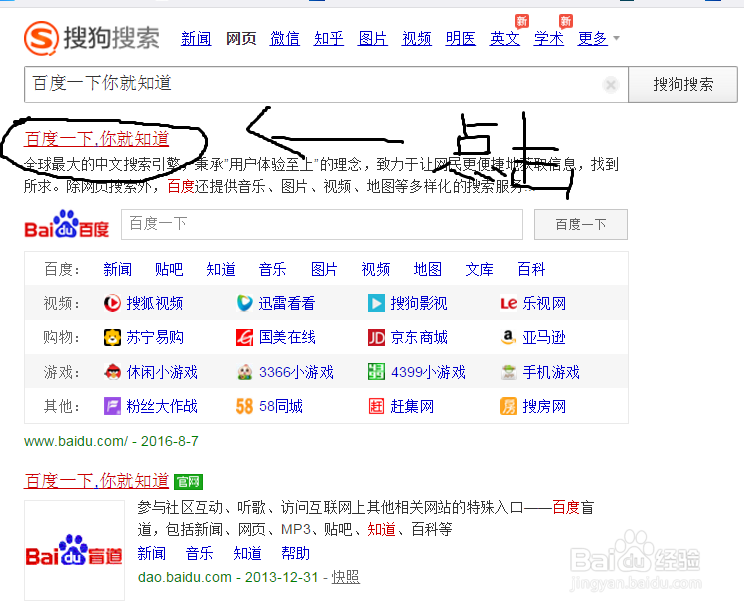Switch to the 英文 search tab
This screenshot has width=744, height=609.
[505, 38]
